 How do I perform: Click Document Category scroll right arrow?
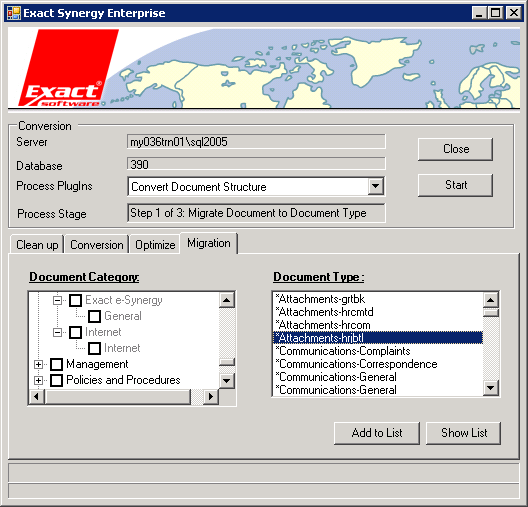tap(211, 397)
